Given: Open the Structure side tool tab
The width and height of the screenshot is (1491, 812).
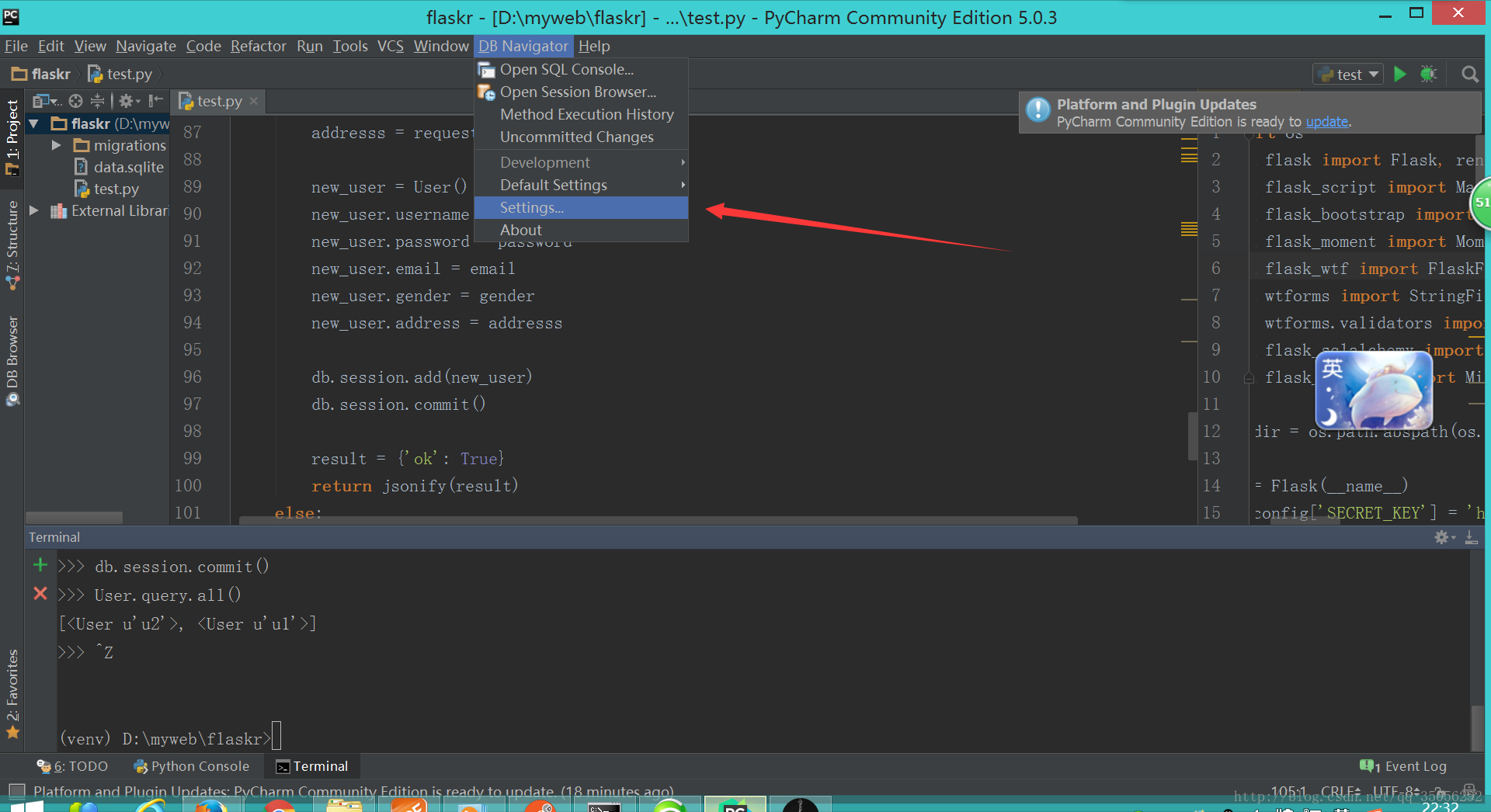Looking at the screenshot, I should pos(12,245).
